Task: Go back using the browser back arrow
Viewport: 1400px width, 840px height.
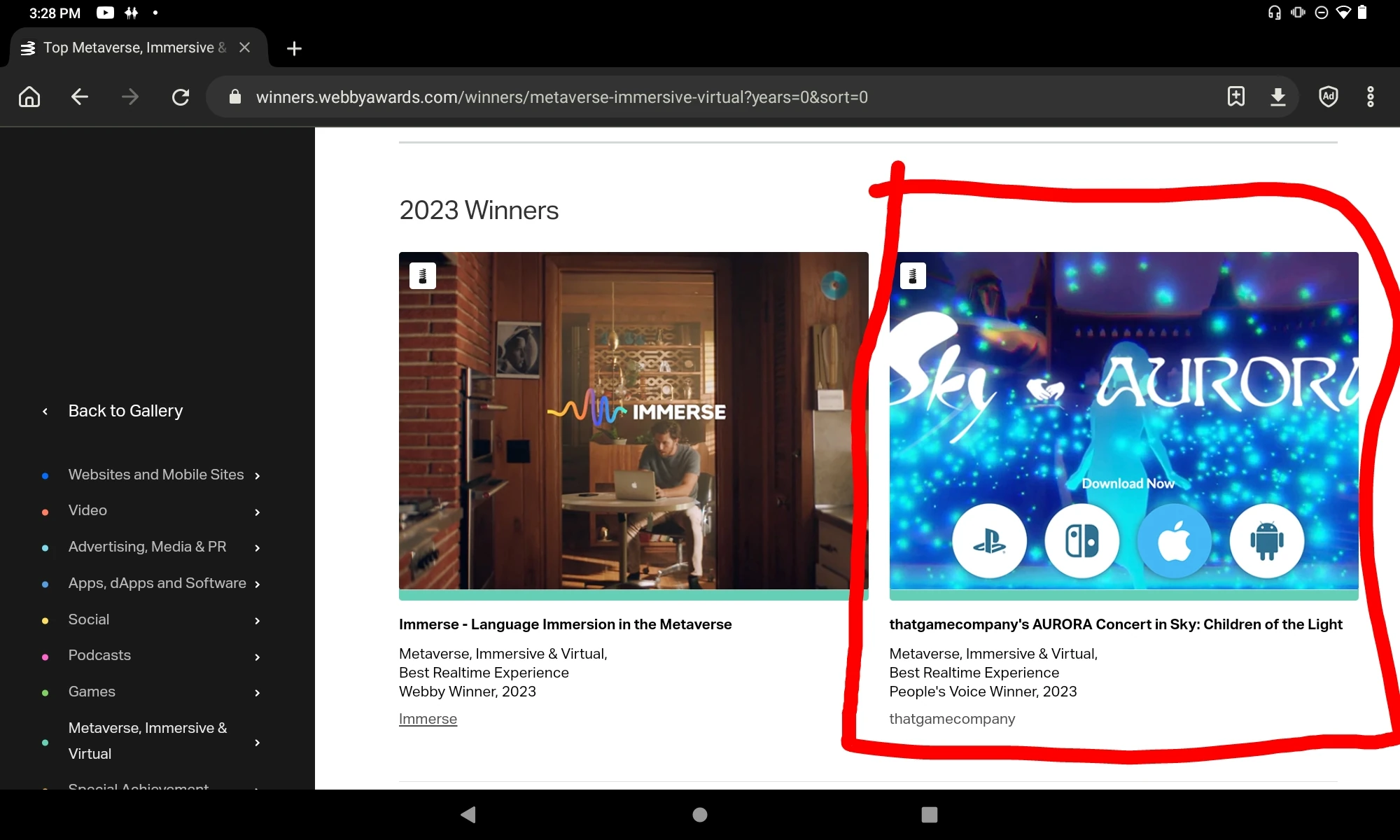Action: coord(80,97)
